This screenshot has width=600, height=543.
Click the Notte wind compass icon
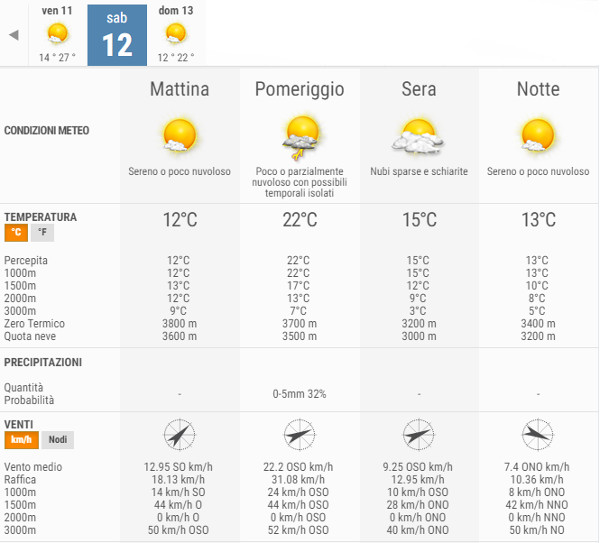click(x=538, y=435)
